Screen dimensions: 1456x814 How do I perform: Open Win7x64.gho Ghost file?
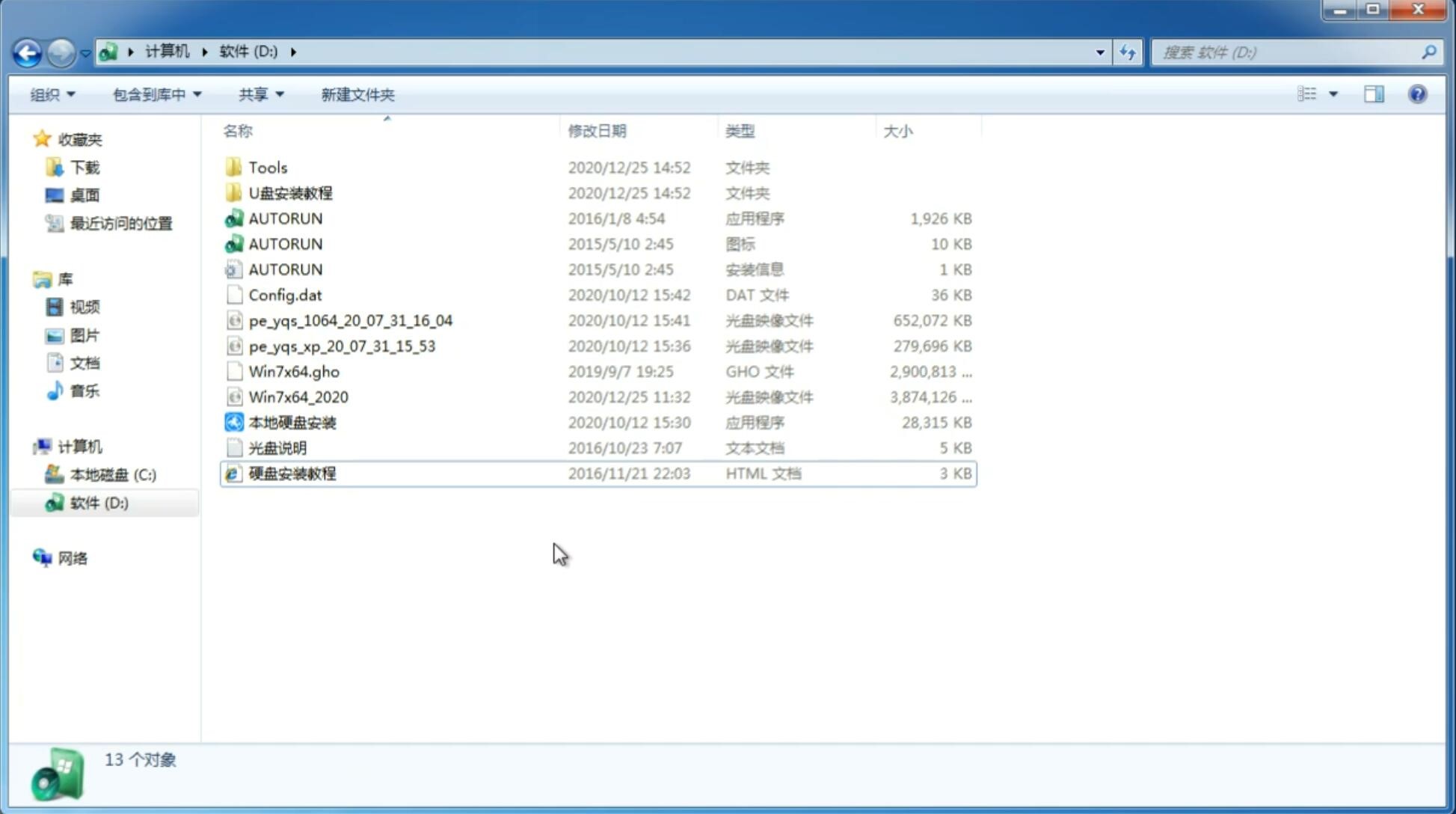[x=295, y=371]
